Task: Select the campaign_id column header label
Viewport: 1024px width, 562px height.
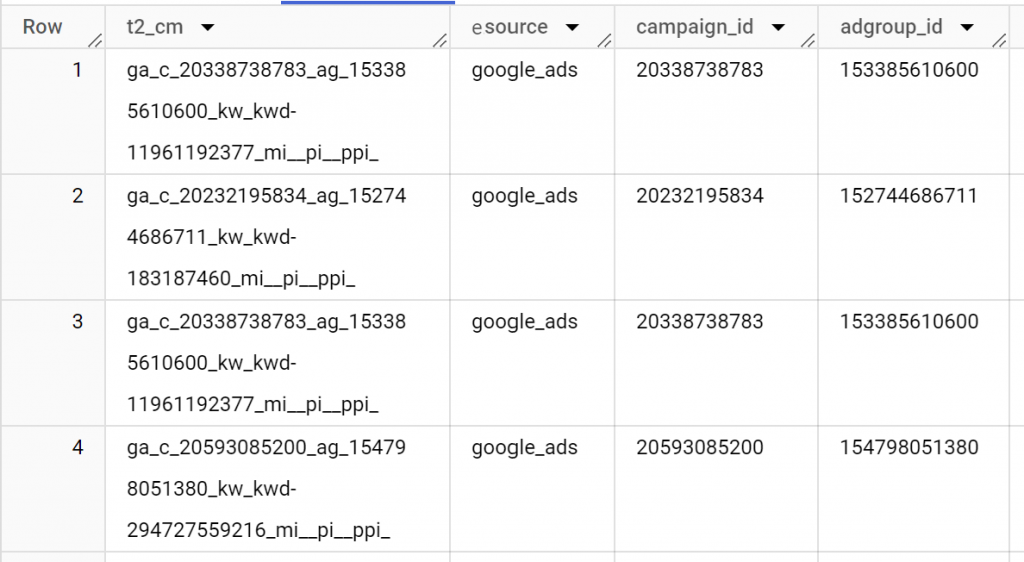Action: (695, 27)
